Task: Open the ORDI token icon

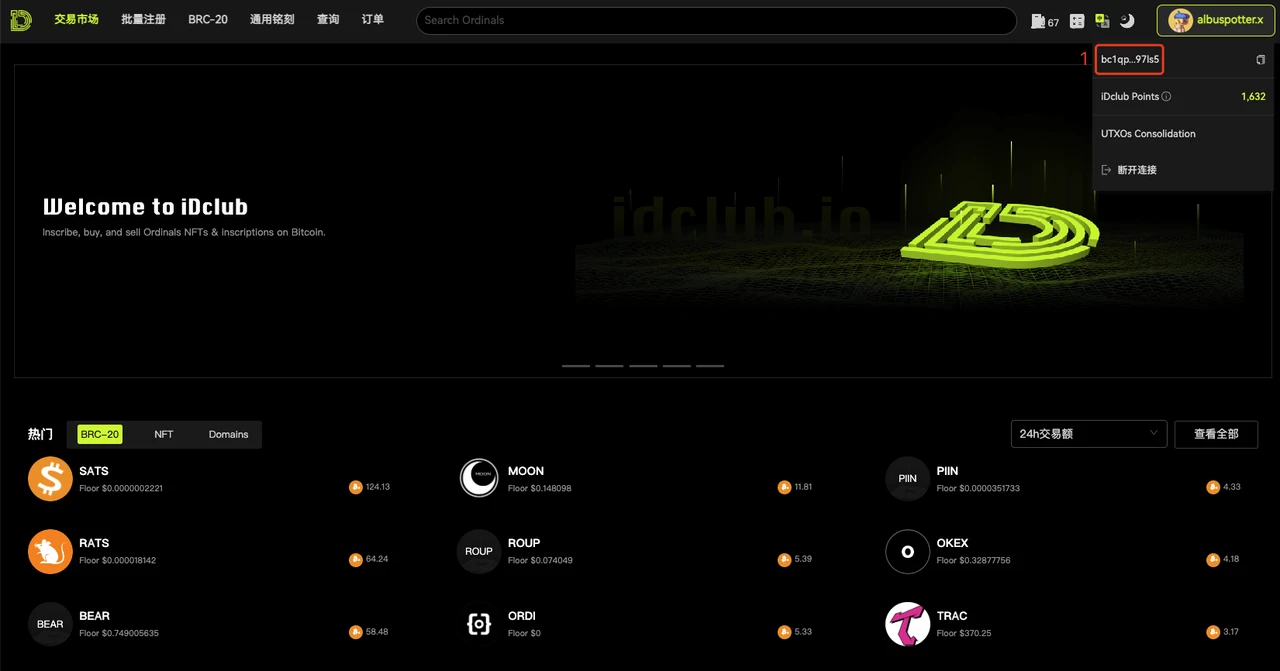Action: pyautogui.click(x=479, y=624)
